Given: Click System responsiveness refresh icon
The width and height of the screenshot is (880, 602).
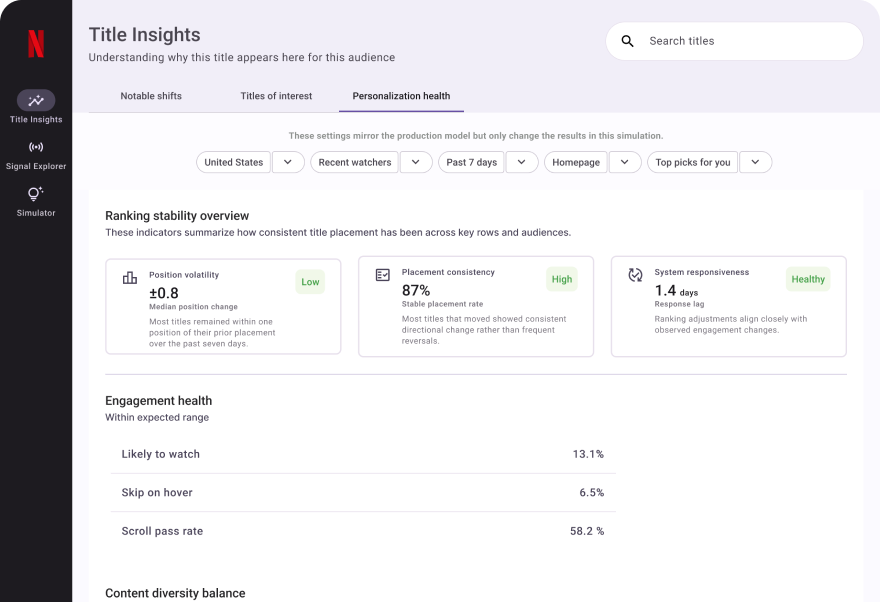Looking at the screenshot, I should pyautogui.click(x=635, y=275).
